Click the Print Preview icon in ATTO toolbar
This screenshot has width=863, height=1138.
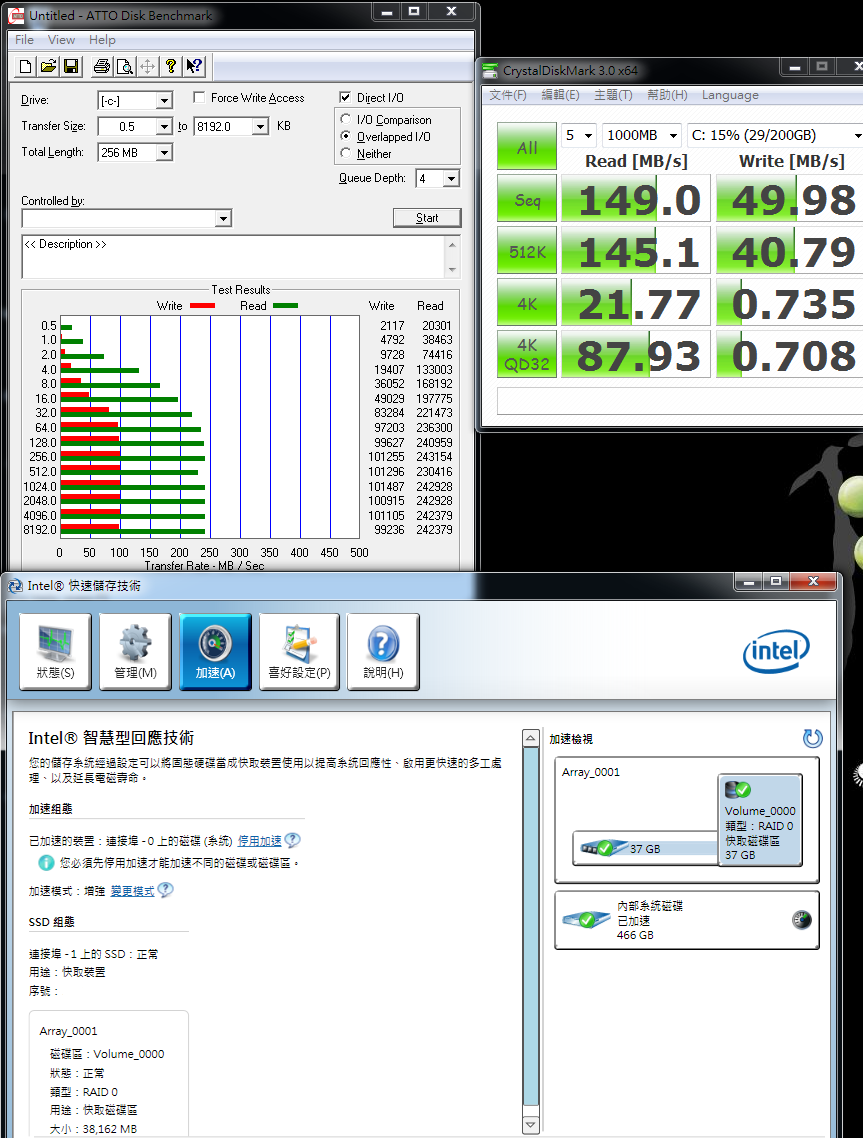125,67
